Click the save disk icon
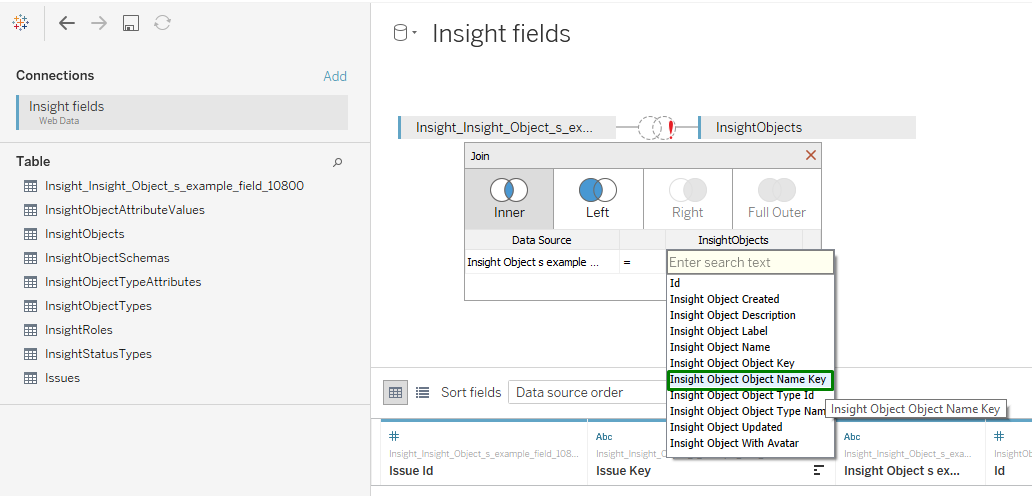This screenshot has height=496, width=1032. [130, 23]
